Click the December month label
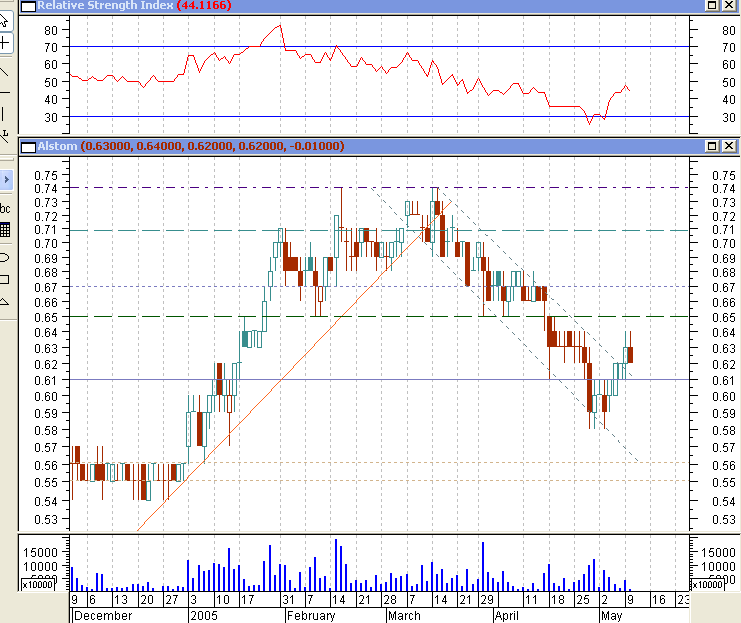This screenshot has width=741, height=623. coord(103,616)
